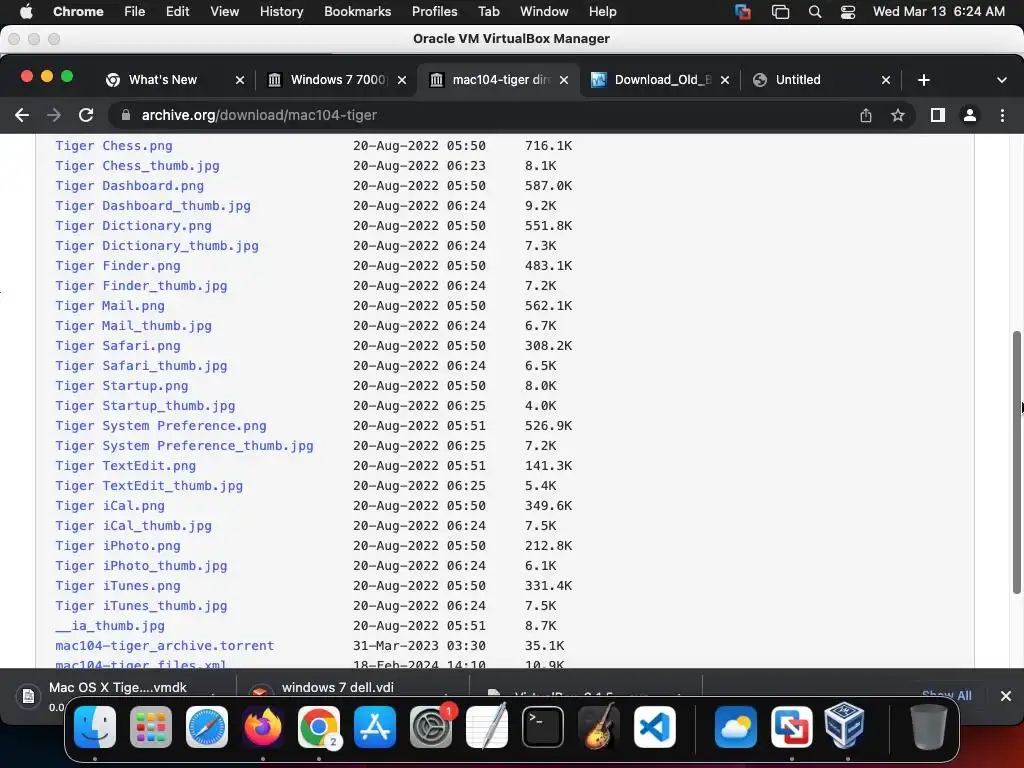This screenshot has height=768, width=1024.
Task: Launch Terminal from the Dock
Action: (x=543, y=727)
